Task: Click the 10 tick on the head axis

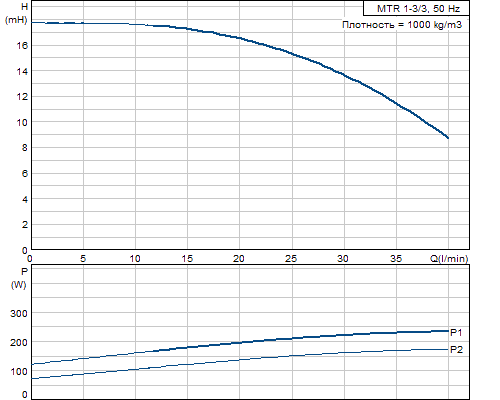Action: click(23, 122)
